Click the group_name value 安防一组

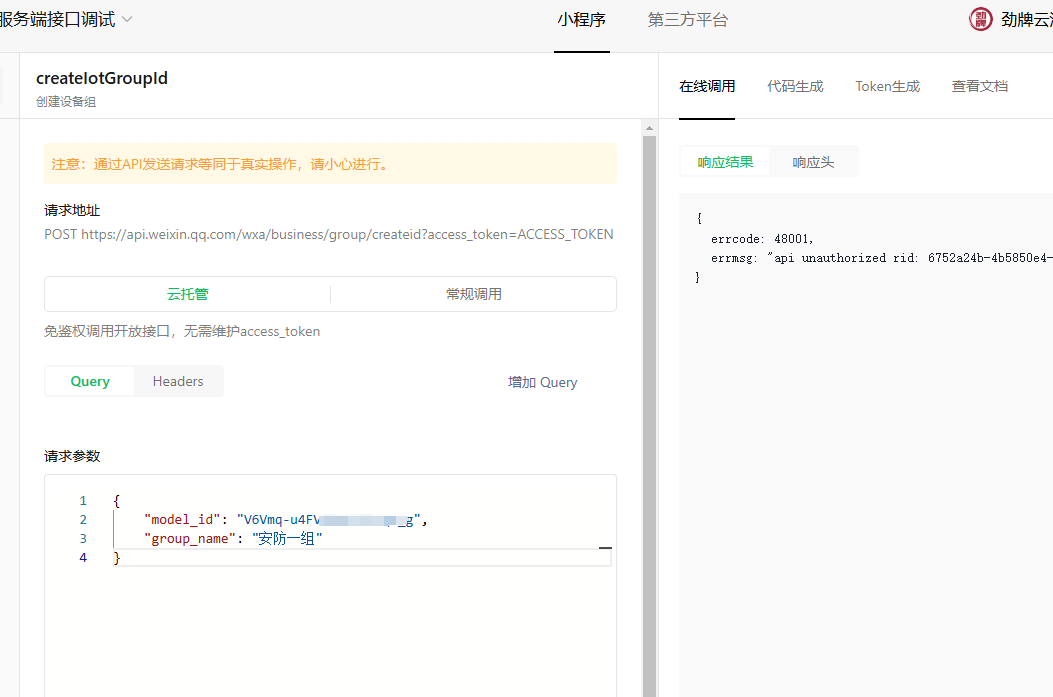pyautogui.click(x=287, y=539)
